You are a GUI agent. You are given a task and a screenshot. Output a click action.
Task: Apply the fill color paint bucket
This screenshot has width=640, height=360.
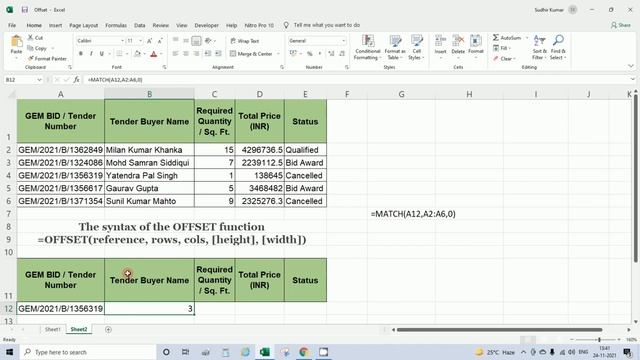[x=138, y=54]
